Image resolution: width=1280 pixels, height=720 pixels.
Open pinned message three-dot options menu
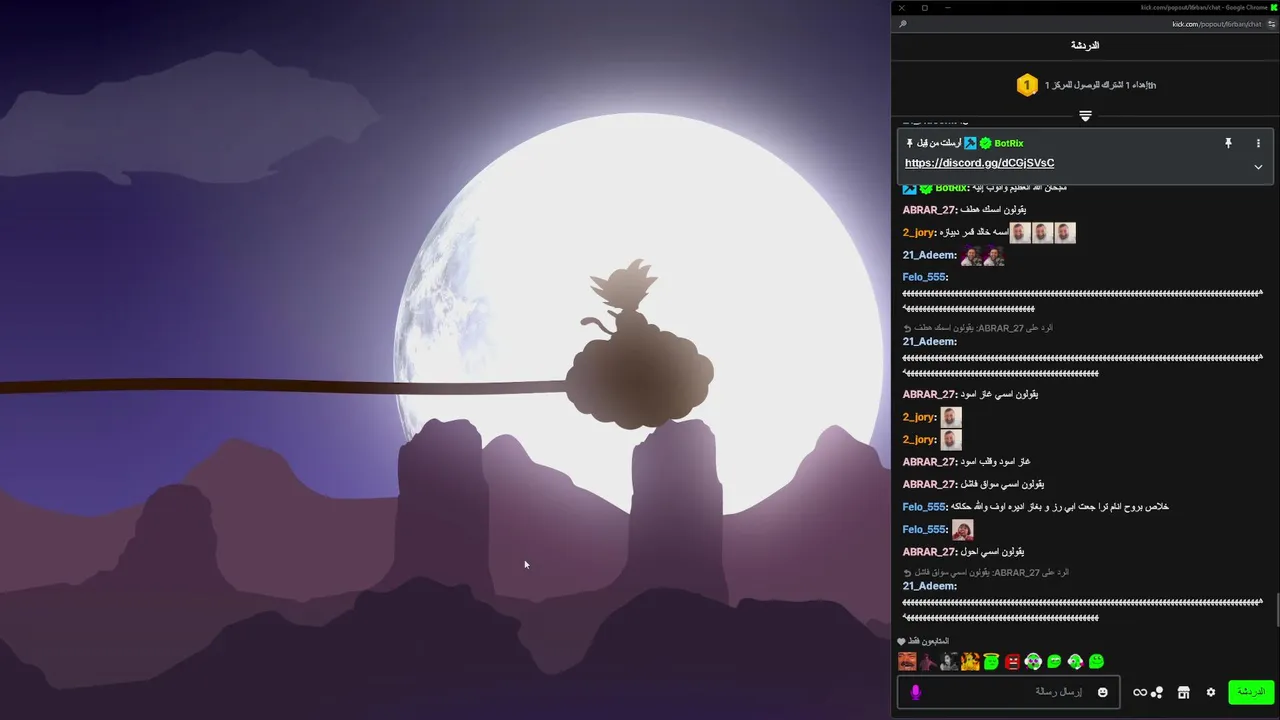(x=1258, y=143)
